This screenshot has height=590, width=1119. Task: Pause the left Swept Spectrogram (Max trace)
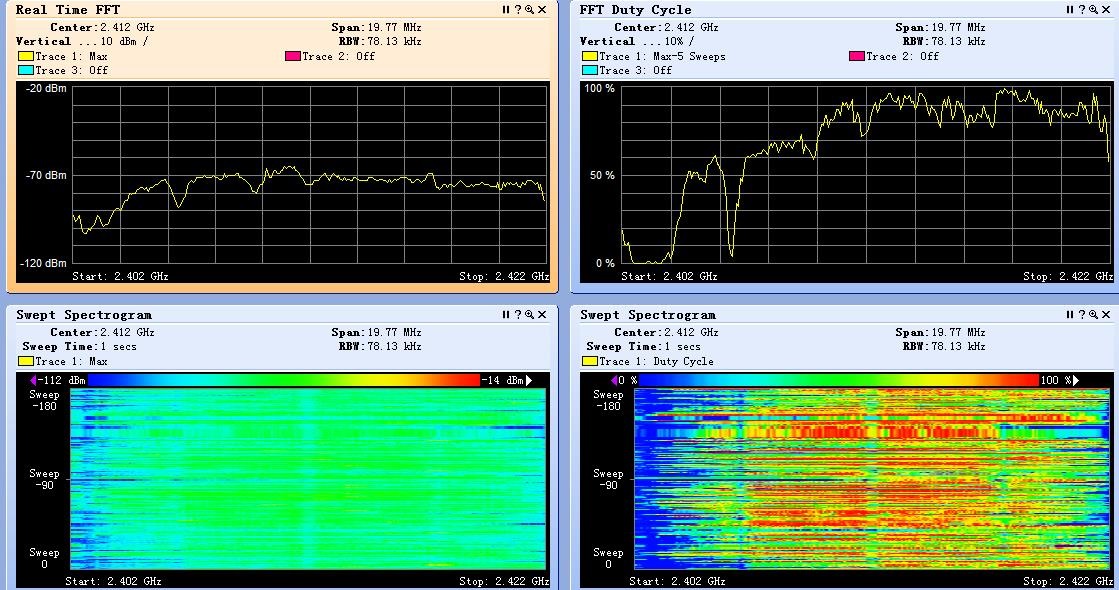tap(506, 314)
